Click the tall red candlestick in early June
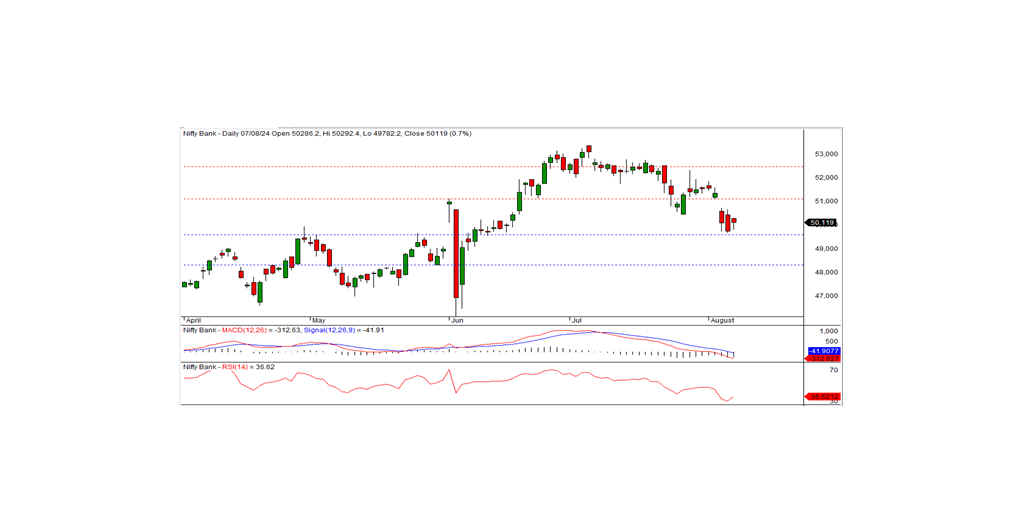Screen dimensions: 1021x516 456,255
